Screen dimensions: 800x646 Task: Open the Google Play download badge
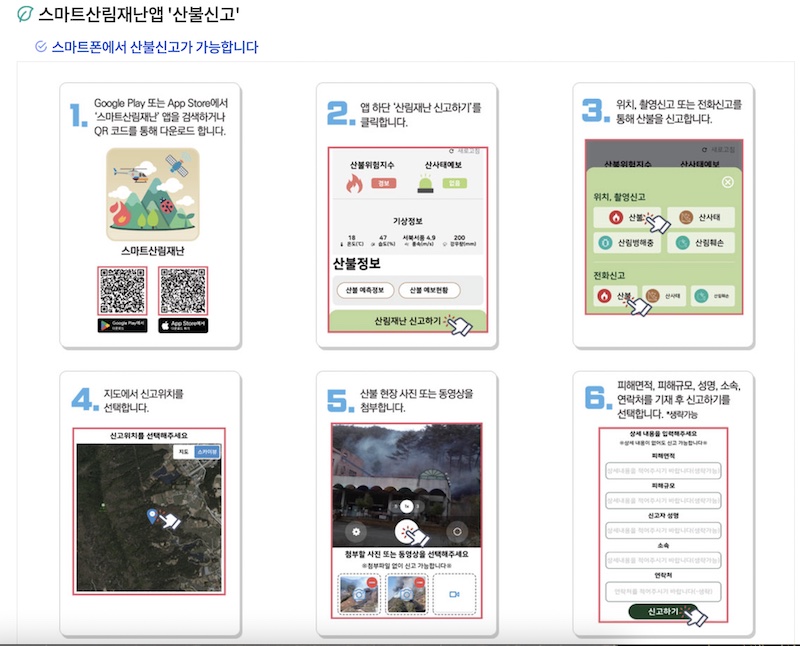(x=122, y=325)
